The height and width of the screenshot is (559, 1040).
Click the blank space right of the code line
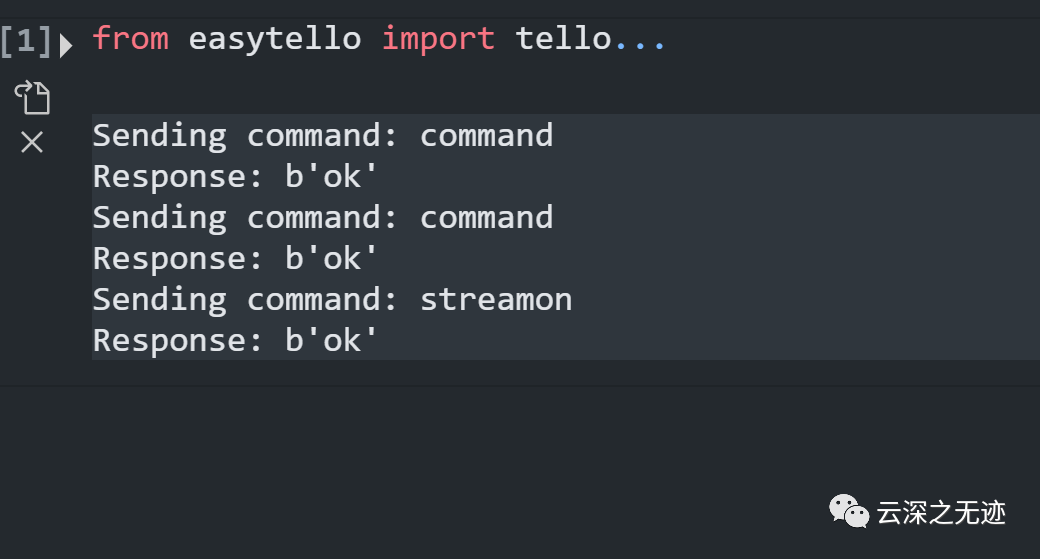tap(850, 40)
